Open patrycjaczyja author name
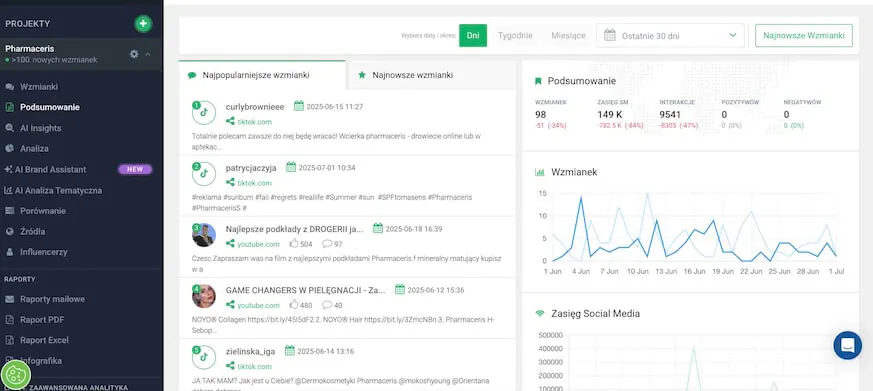Screen dimensions: 873x391 point(251,168)
